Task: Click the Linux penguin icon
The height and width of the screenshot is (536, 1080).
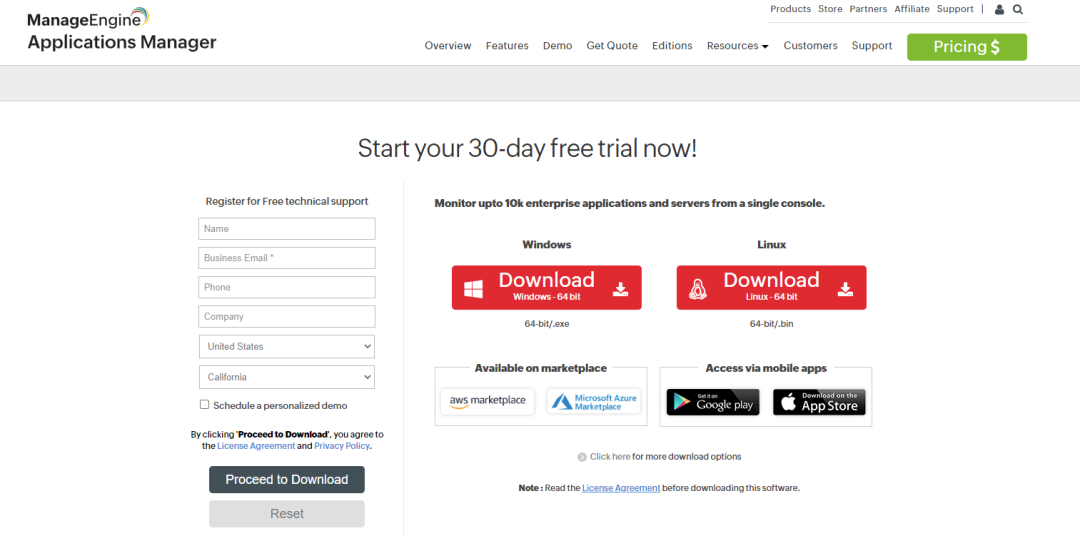Action: (x=698, y=289)
